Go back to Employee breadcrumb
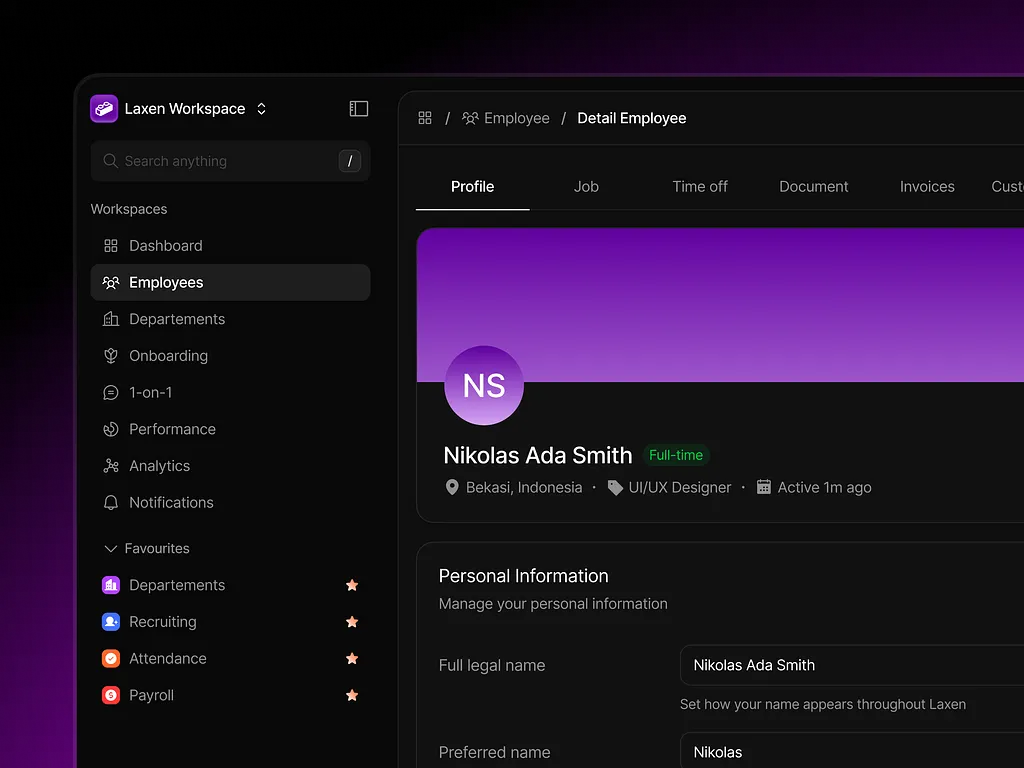 [506, 118]
